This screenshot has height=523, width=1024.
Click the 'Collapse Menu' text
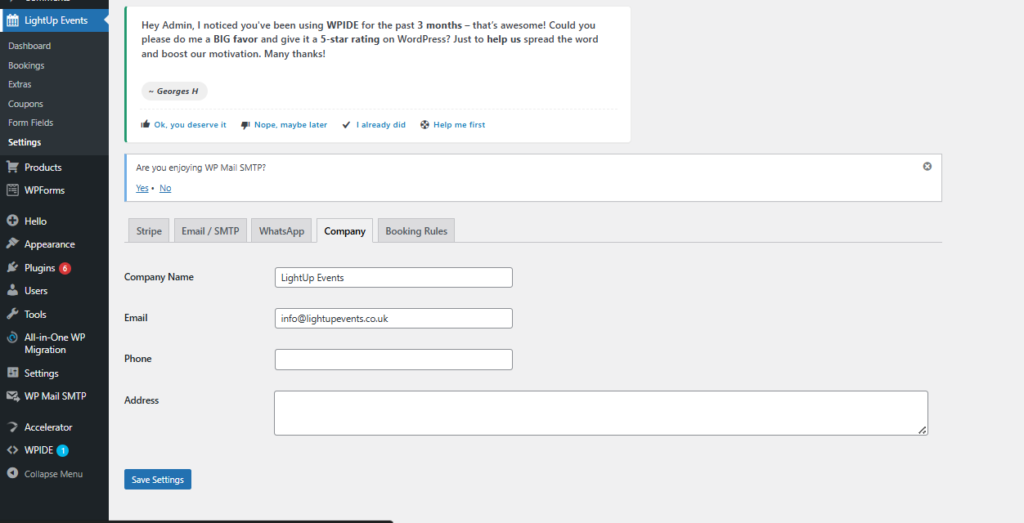pyautogui.click(x=54, y=474)
